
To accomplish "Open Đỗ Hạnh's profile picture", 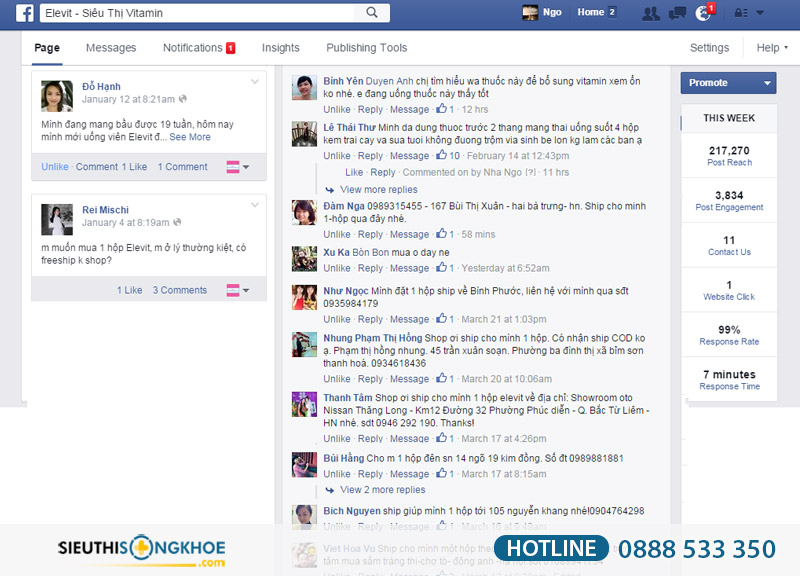I will click(57, 96).
